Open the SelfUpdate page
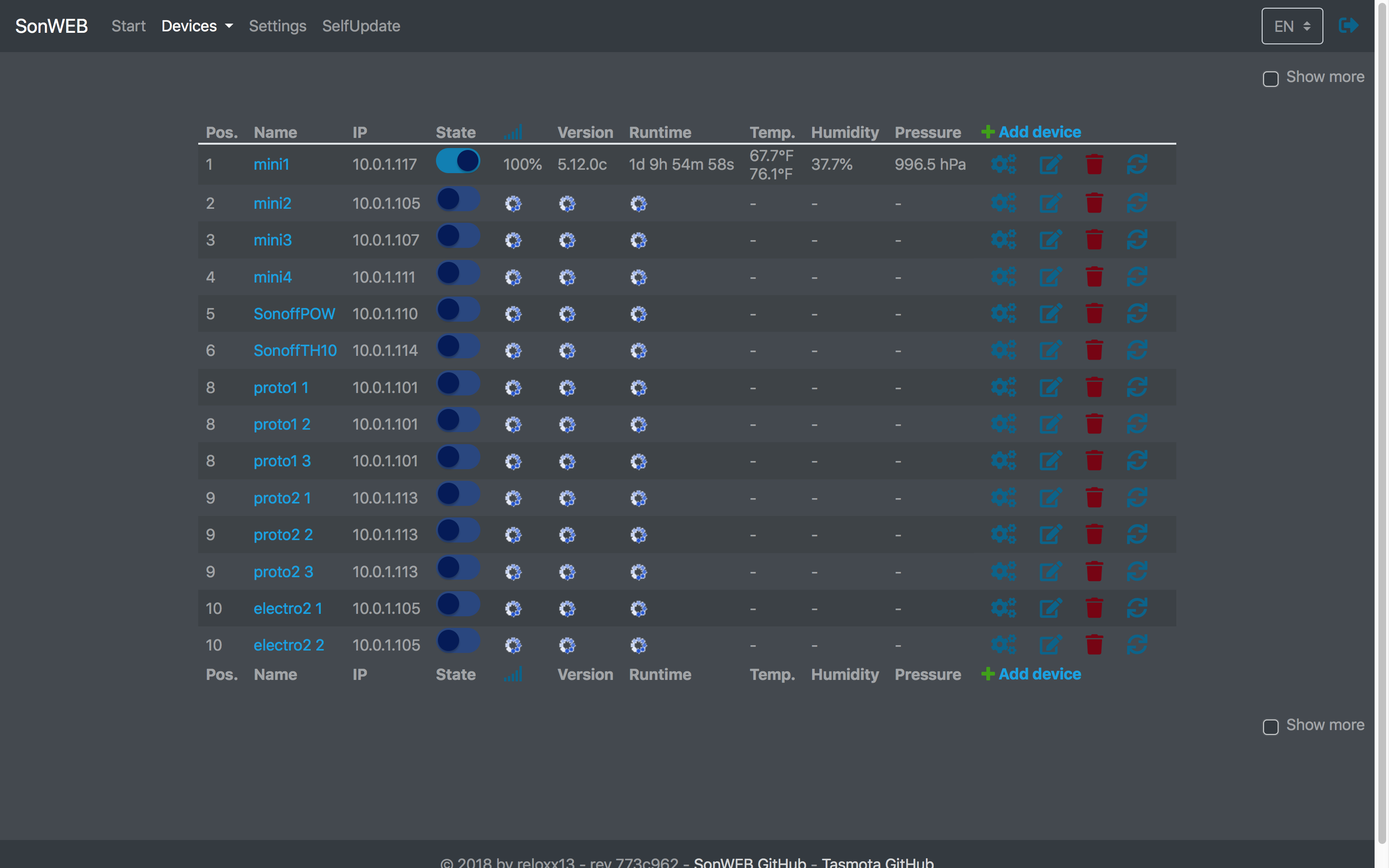The image size is (1389, 868). [x=361, y=26]
